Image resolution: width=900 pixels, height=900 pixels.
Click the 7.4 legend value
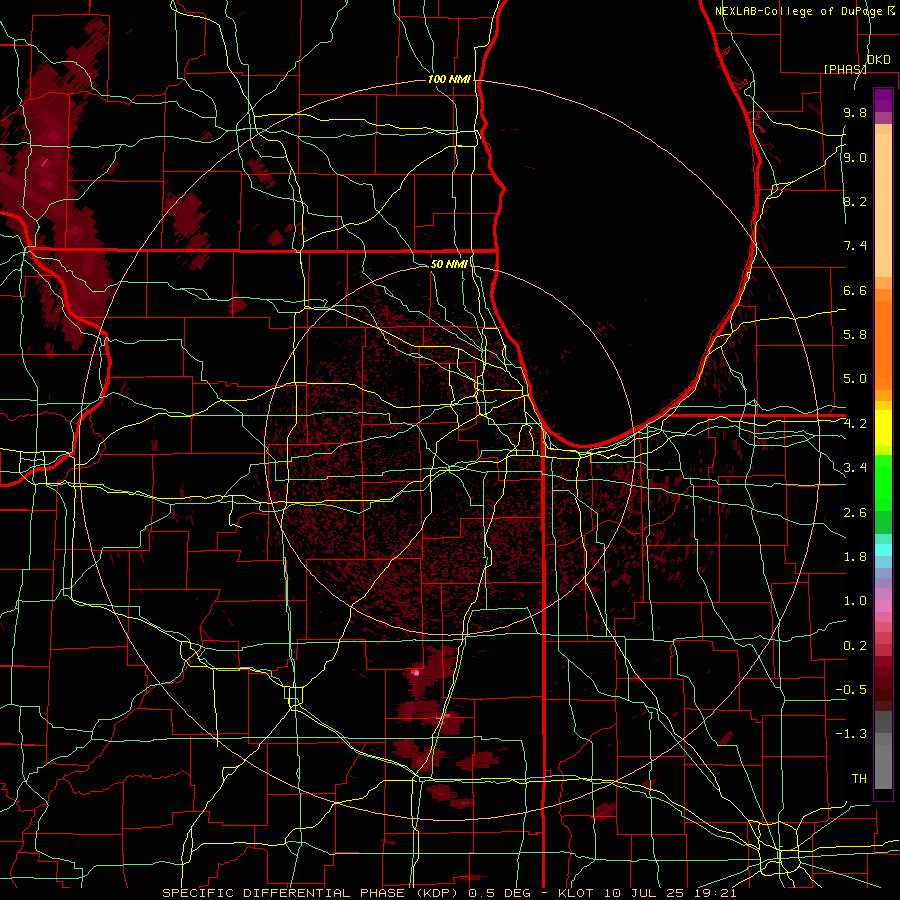tap(855, 246)
